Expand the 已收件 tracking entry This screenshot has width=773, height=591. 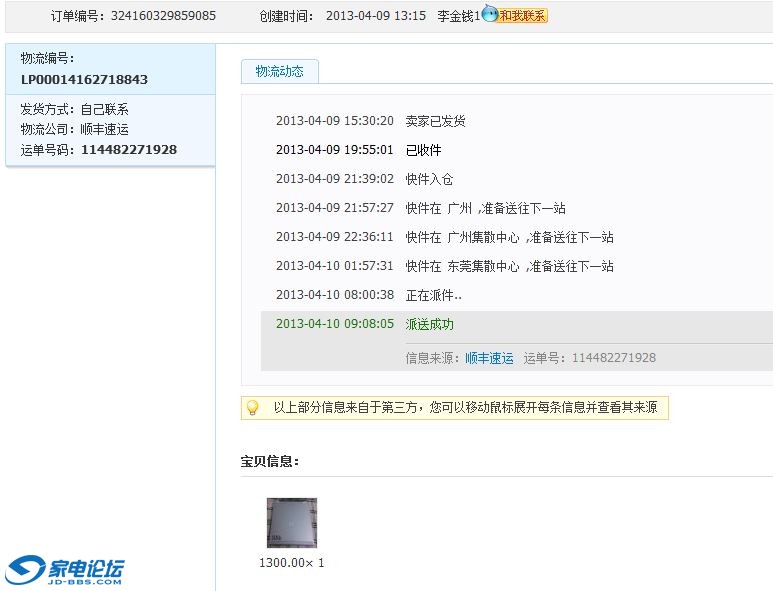tap(423, 150)
